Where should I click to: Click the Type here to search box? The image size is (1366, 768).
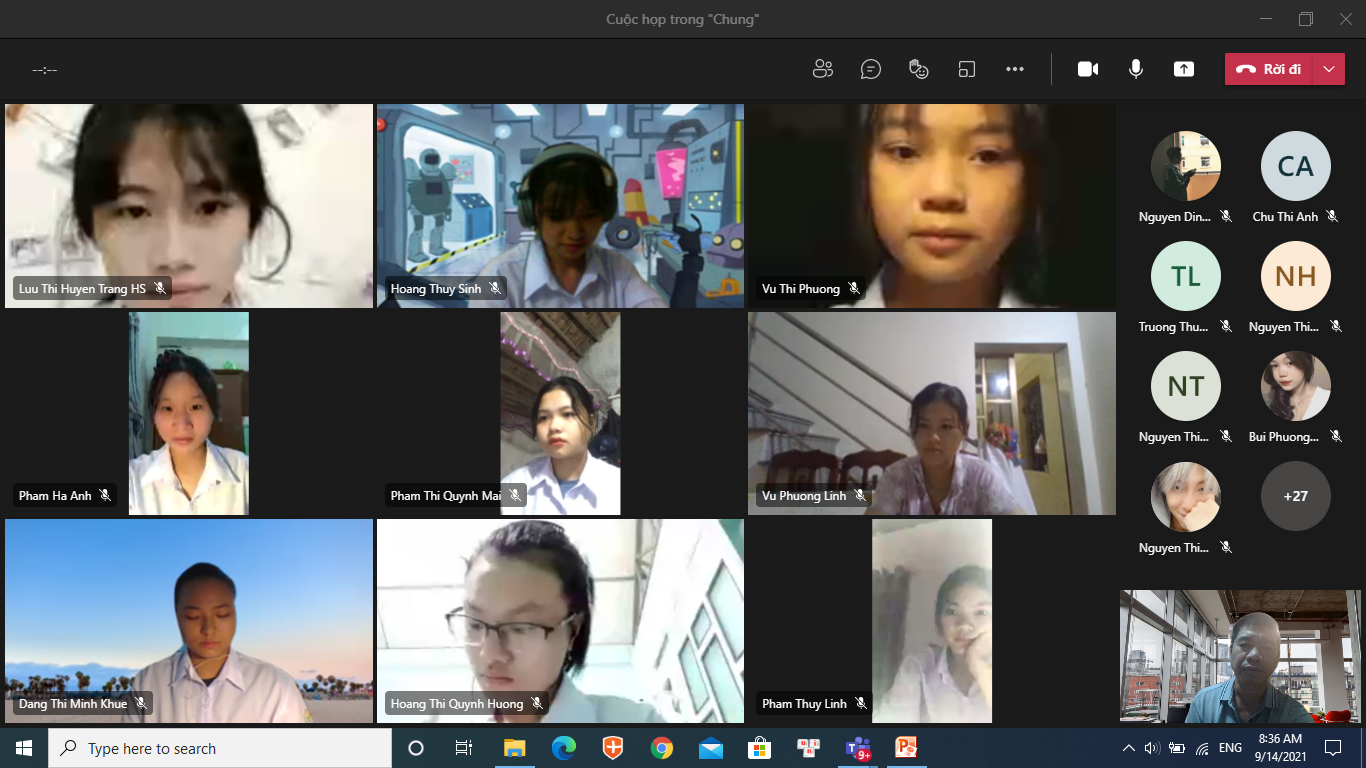[x=220, y=748]
